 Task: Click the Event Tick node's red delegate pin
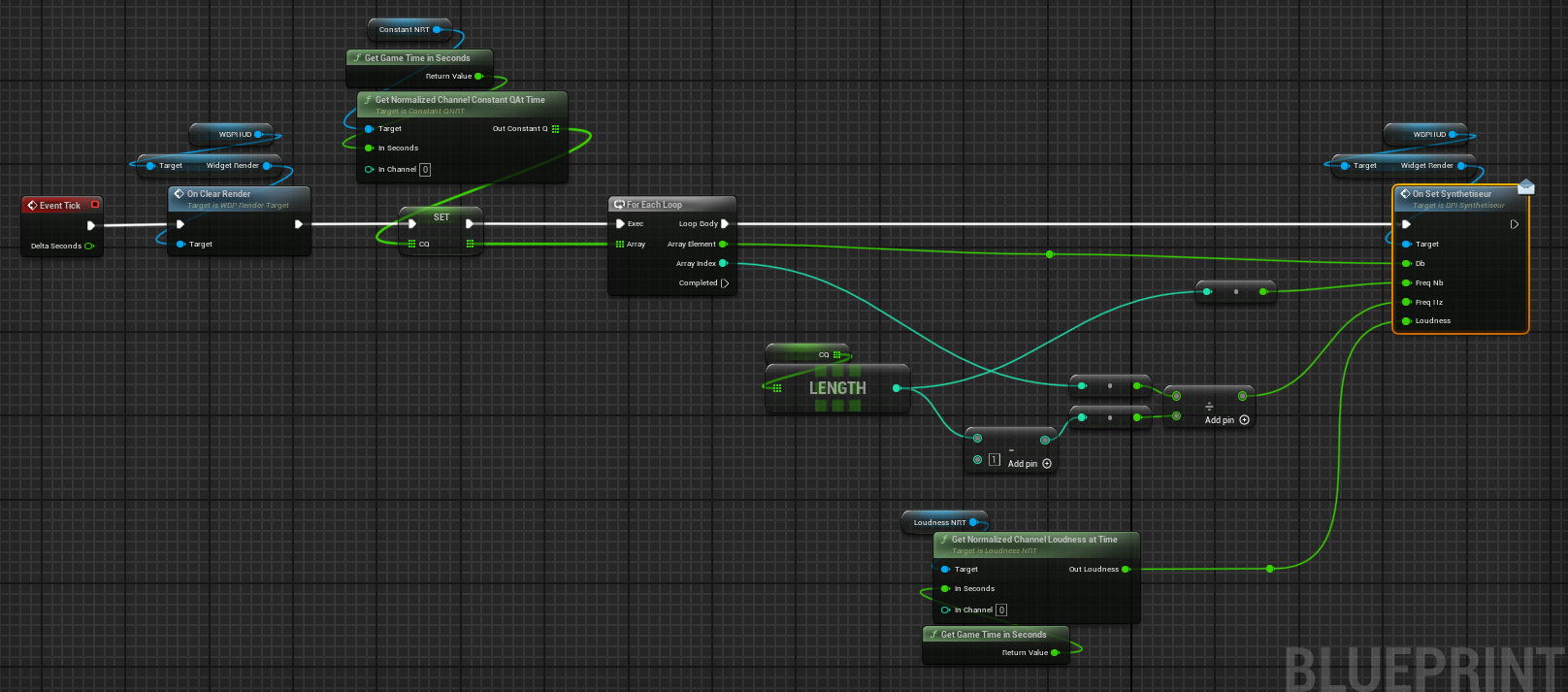point(94,205)
